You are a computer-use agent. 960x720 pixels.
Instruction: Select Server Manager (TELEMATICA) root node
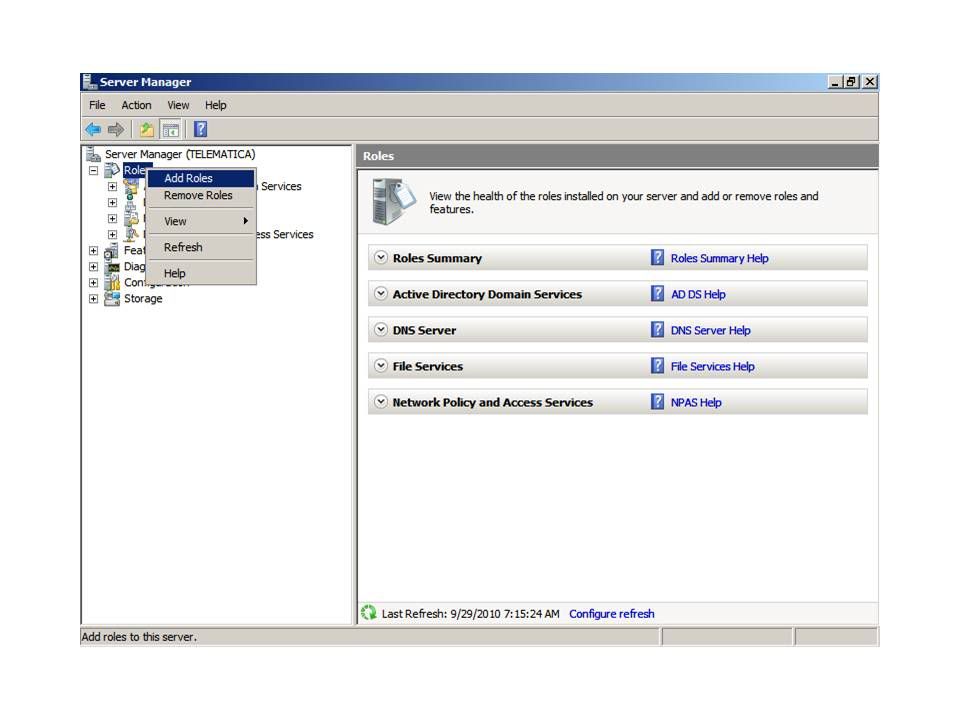(179, 154)
